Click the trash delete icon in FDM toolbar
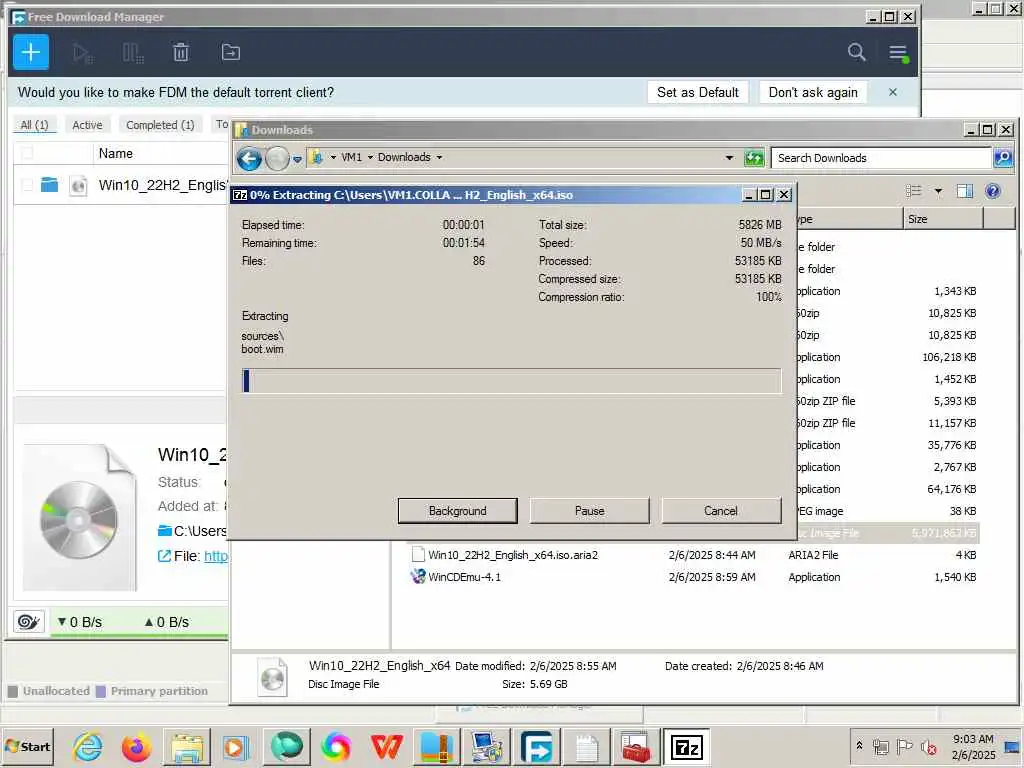 181,52
